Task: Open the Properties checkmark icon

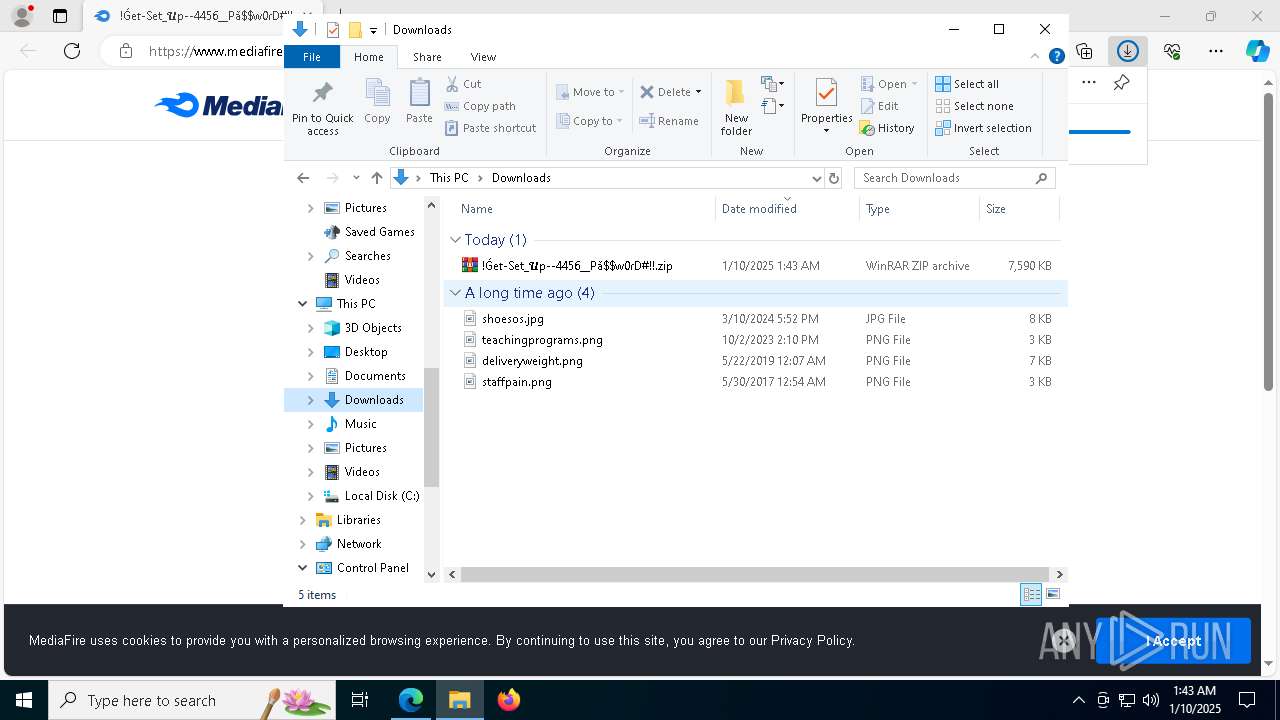Action: point(826,94)
